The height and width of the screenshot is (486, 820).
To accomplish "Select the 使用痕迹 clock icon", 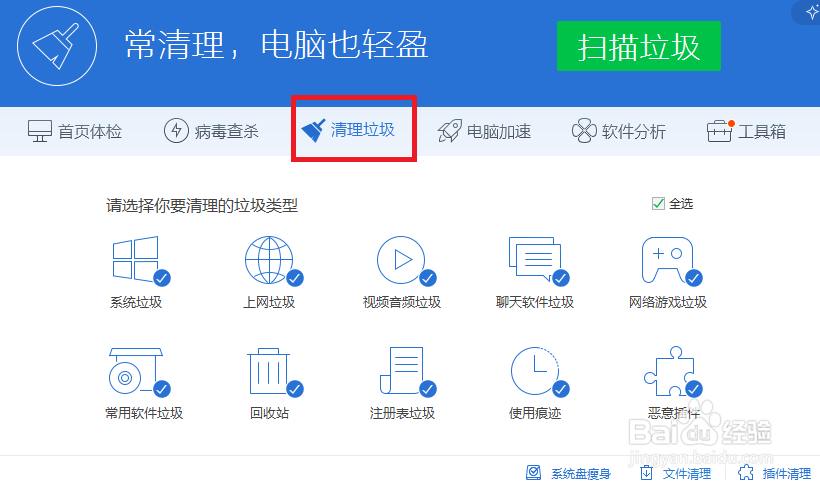I will tap(535, 370).
